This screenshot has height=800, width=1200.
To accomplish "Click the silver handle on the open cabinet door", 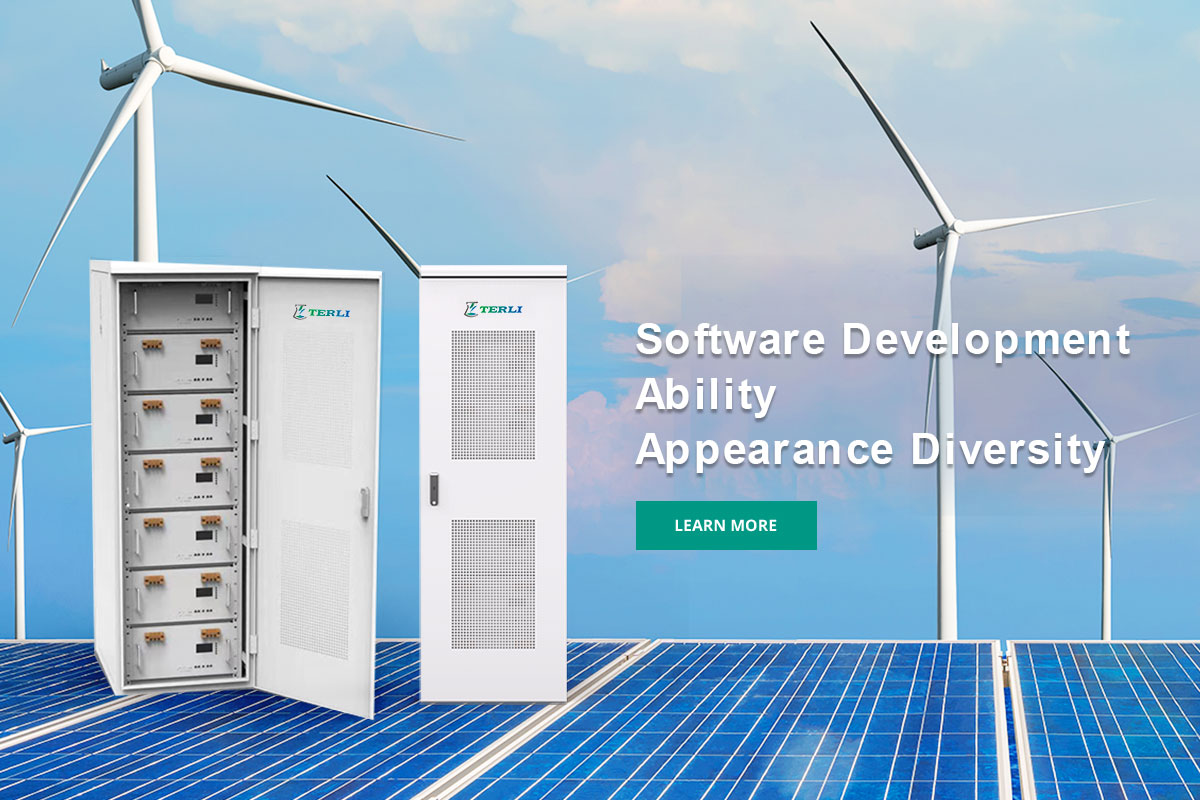I will pyautogui.click(x=365, y=503).
